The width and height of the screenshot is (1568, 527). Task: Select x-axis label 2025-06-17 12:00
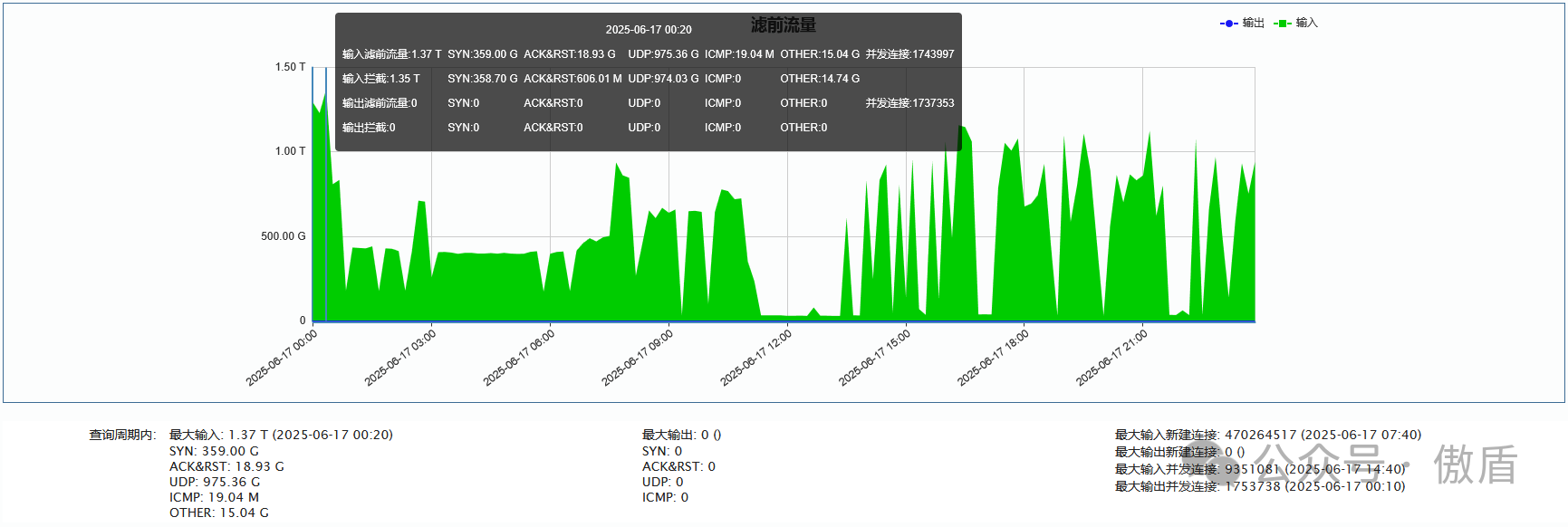(x=756, y=358)
